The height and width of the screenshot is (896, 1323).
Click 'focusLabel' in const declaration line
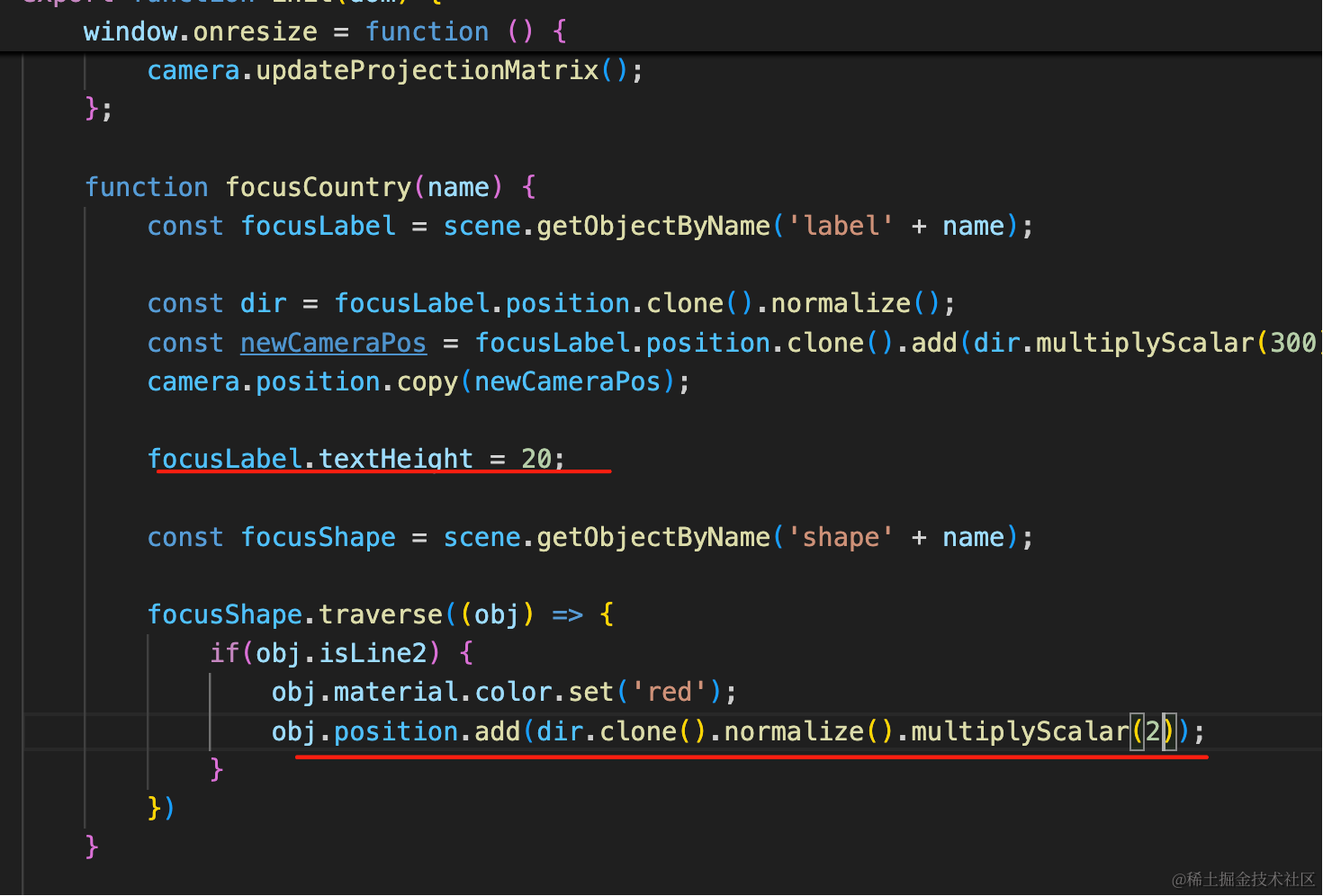(x=319, y=226)
